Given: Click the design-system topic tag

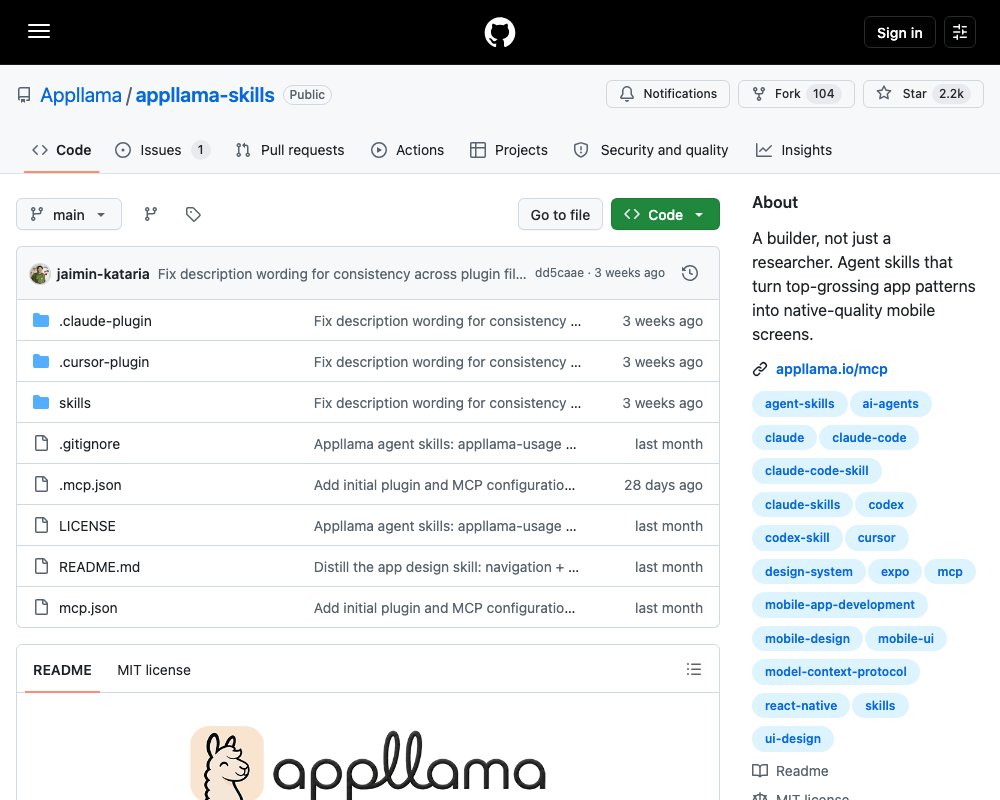Looking at the screenshot, I should pyautogui.click(x=808, y=572).
